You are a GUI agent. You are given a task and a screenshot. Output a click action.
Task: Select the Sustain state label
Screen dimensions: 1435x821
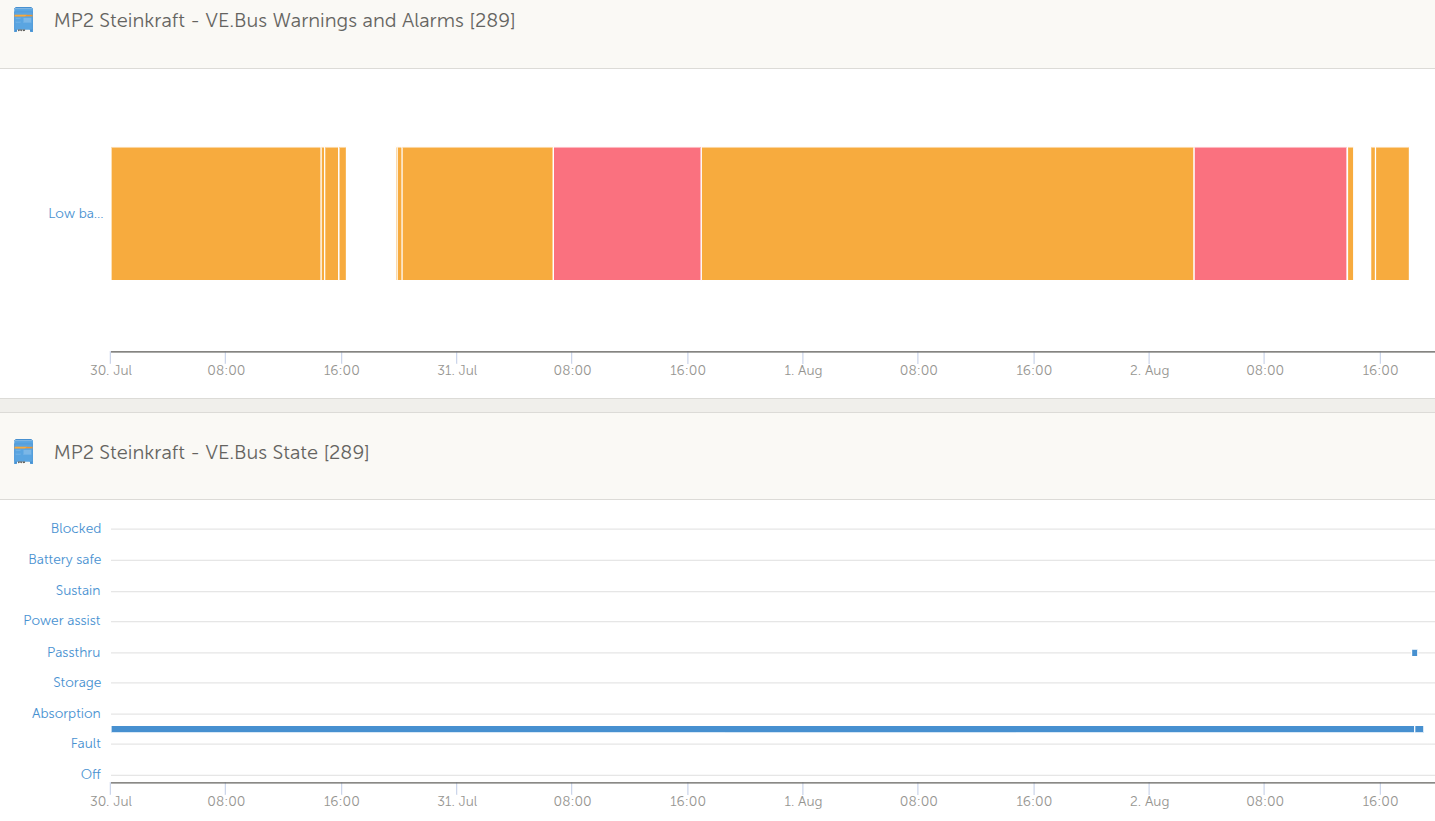point(78,590)
